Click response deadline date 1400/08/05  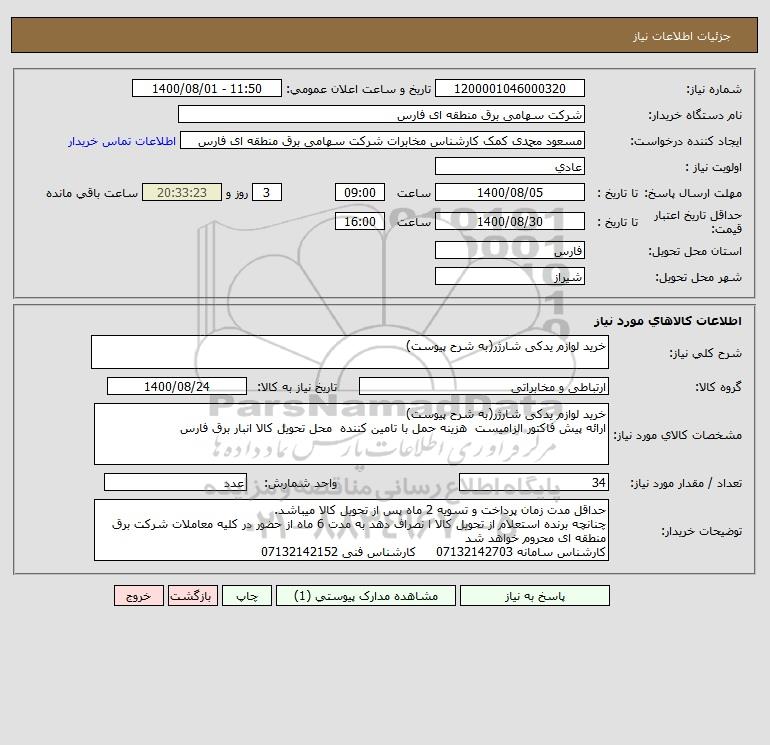(x=510, y=193)
